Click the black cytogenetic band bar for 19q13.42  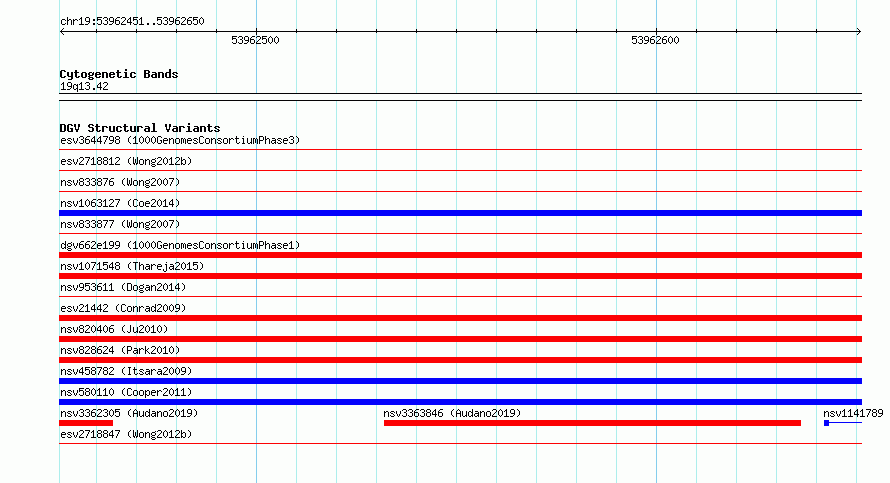pyautogui.click(x=460, y=97)
